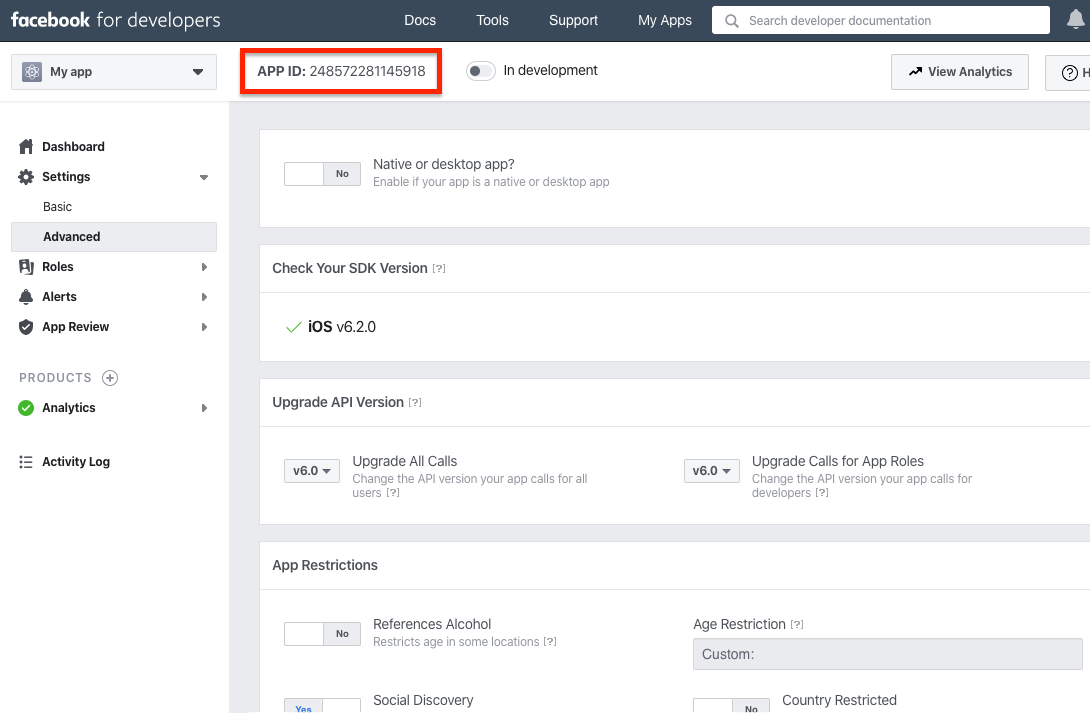Image resolution: width=1090 pixels, height=713 pixels.
Task: Open the My Apps menu
Action: pyautogui.click(x=665, y=20)
